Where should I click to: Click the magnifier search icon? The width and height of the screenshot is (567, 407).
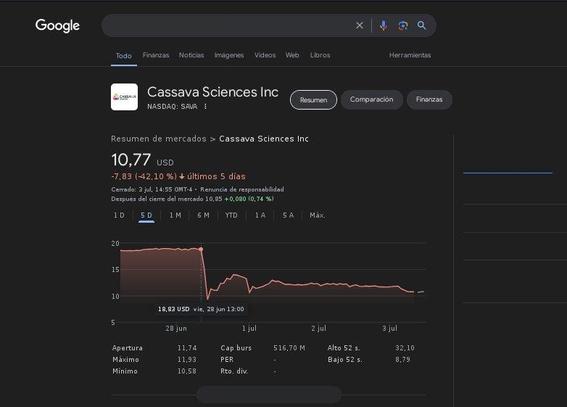(422, 25)
